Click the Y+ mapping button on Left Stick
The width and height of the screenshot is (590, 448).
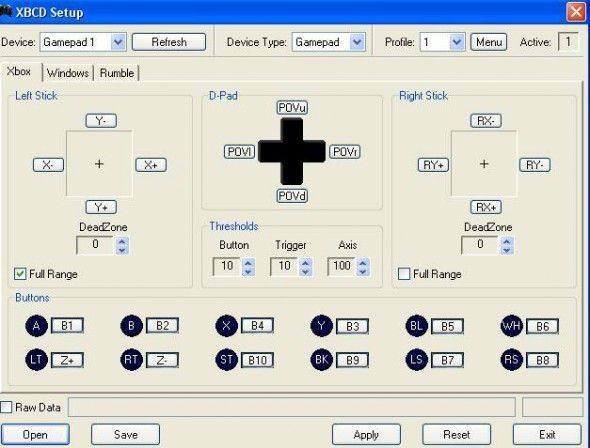(x=101, y=207)
